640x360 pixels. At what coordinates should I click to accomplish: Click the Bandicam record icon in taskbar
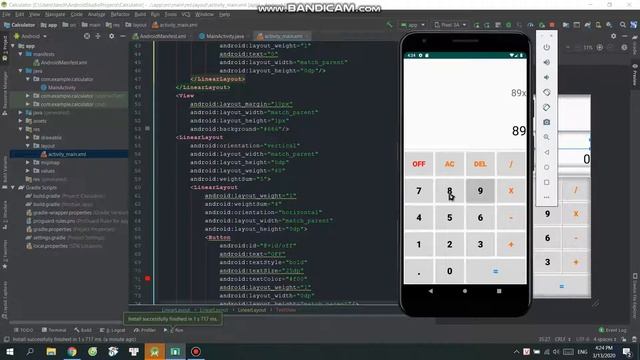(x=196, y=351)
